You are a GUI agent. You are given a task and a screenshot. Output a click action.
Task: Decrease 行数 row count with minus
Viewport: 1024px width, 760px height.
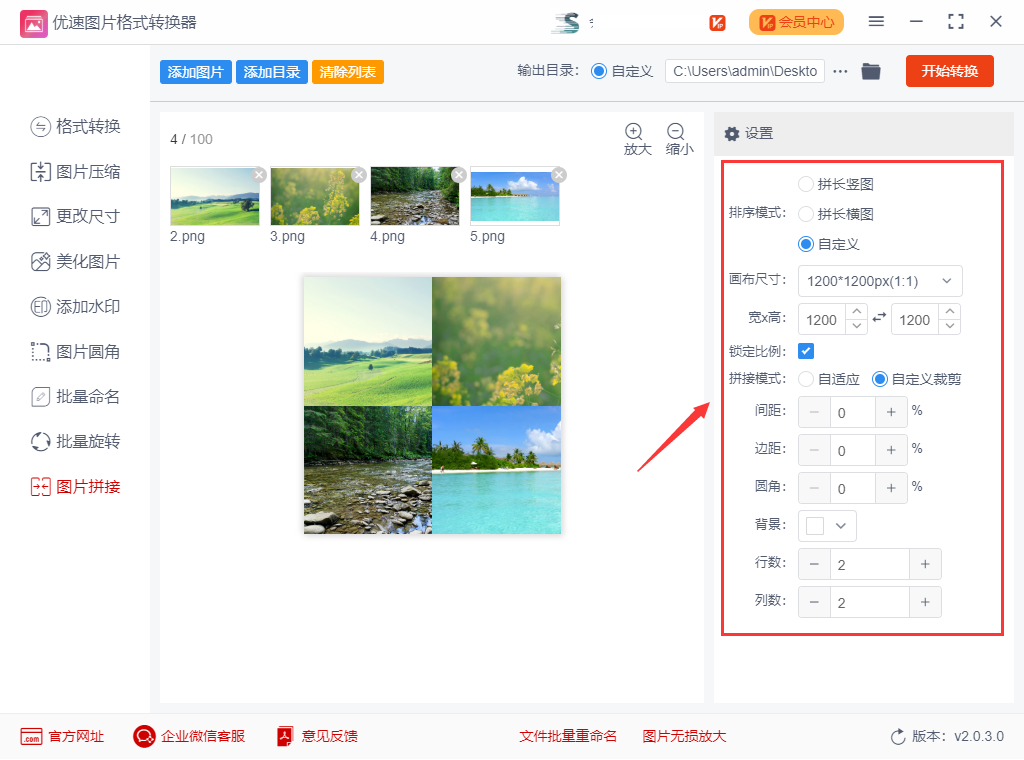(814, 564)
